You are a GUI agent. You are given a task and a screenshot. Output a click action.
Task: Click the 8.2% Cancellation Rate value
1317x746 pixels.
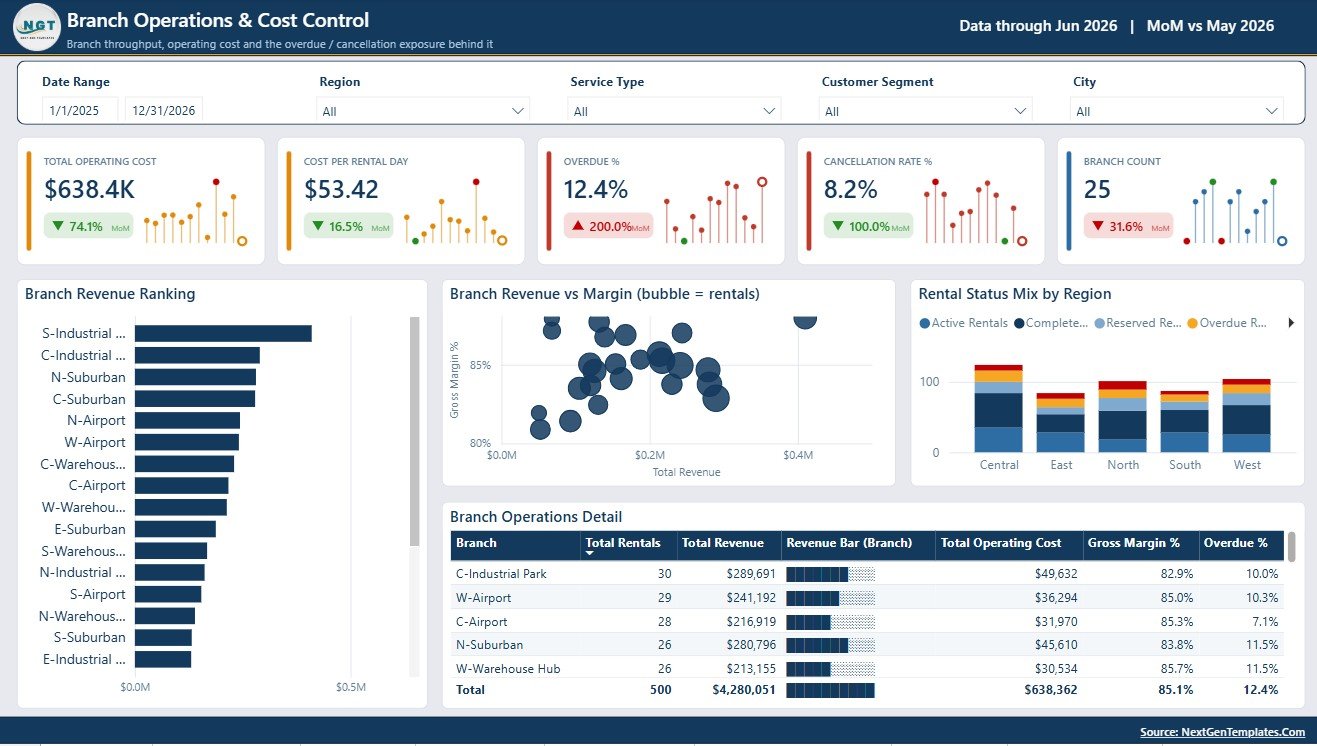[x=851, y=190]
